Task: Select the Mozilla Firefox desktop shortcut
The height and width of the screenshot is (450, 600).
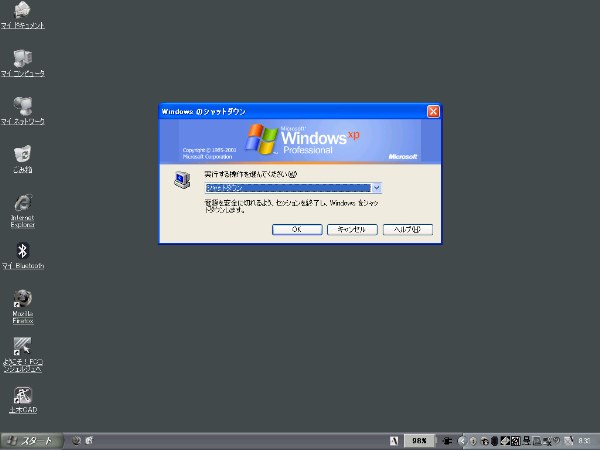Action: tap(23, 307)
